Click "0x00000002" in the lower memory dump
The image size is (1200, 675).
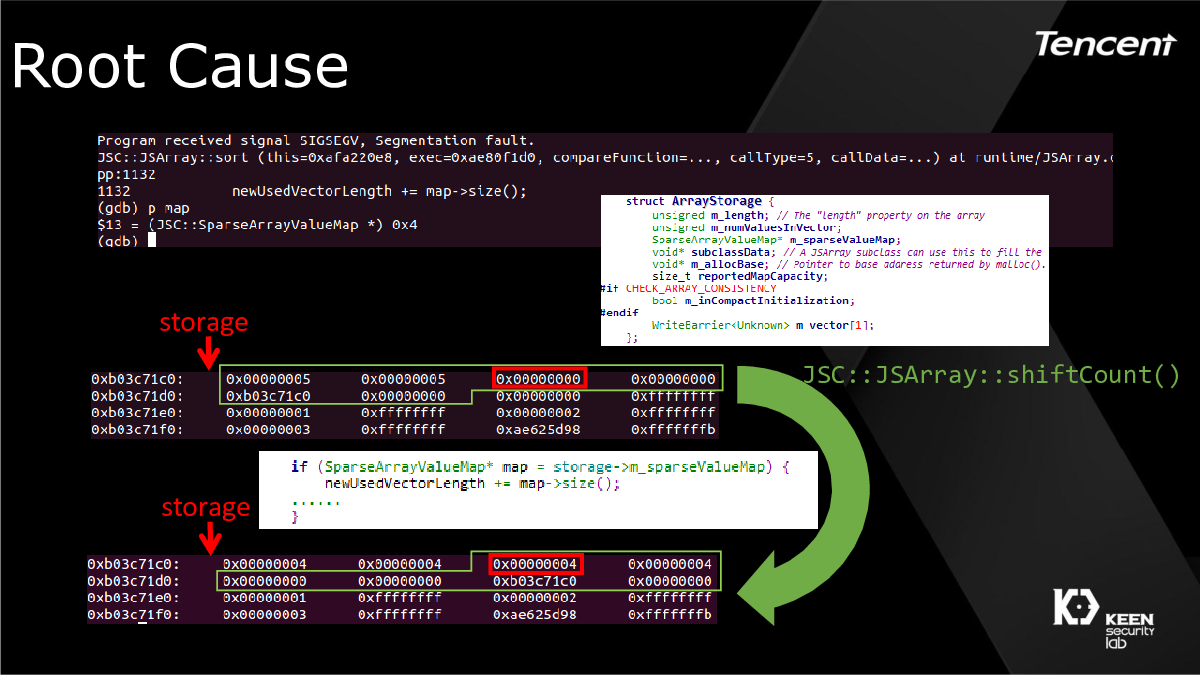coord(535,598)
